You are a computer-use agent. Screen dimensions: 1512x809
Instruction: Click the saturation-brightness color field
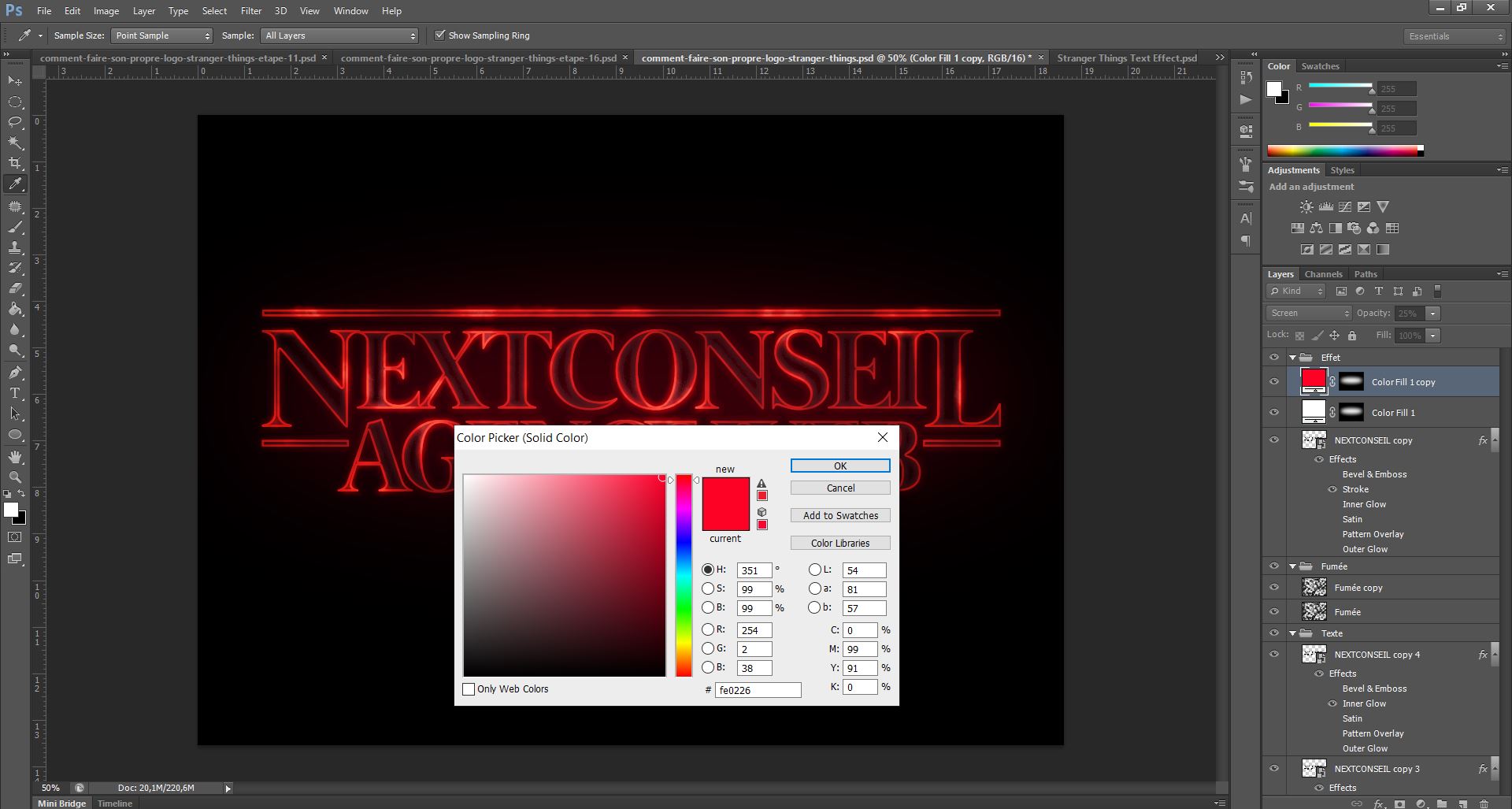point(564,575)
